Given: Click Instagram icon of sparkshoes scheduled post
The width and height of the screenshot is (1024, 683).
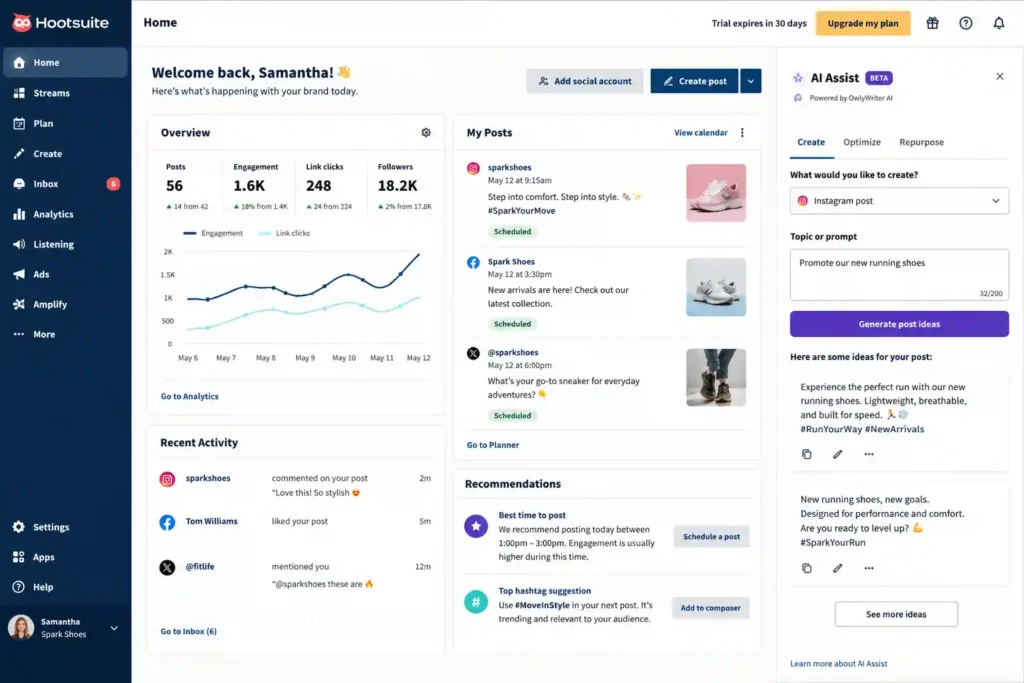Looking at the screenshot, I should coord(473,168).
